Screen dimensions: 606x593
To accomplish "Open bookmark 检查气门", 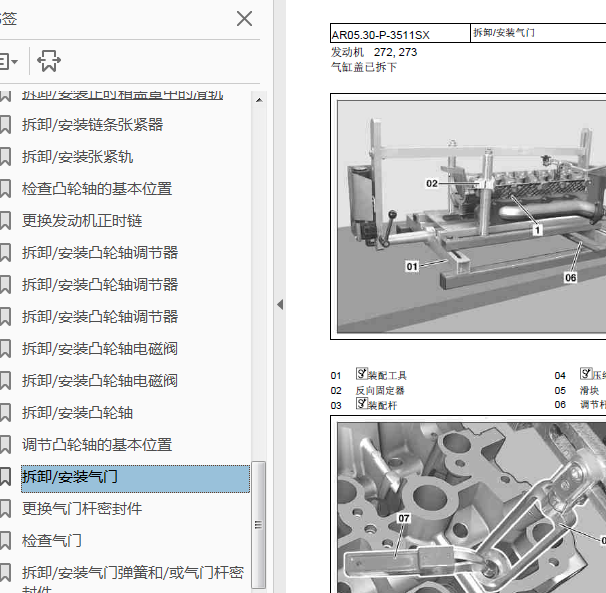I will coord(52,540).
